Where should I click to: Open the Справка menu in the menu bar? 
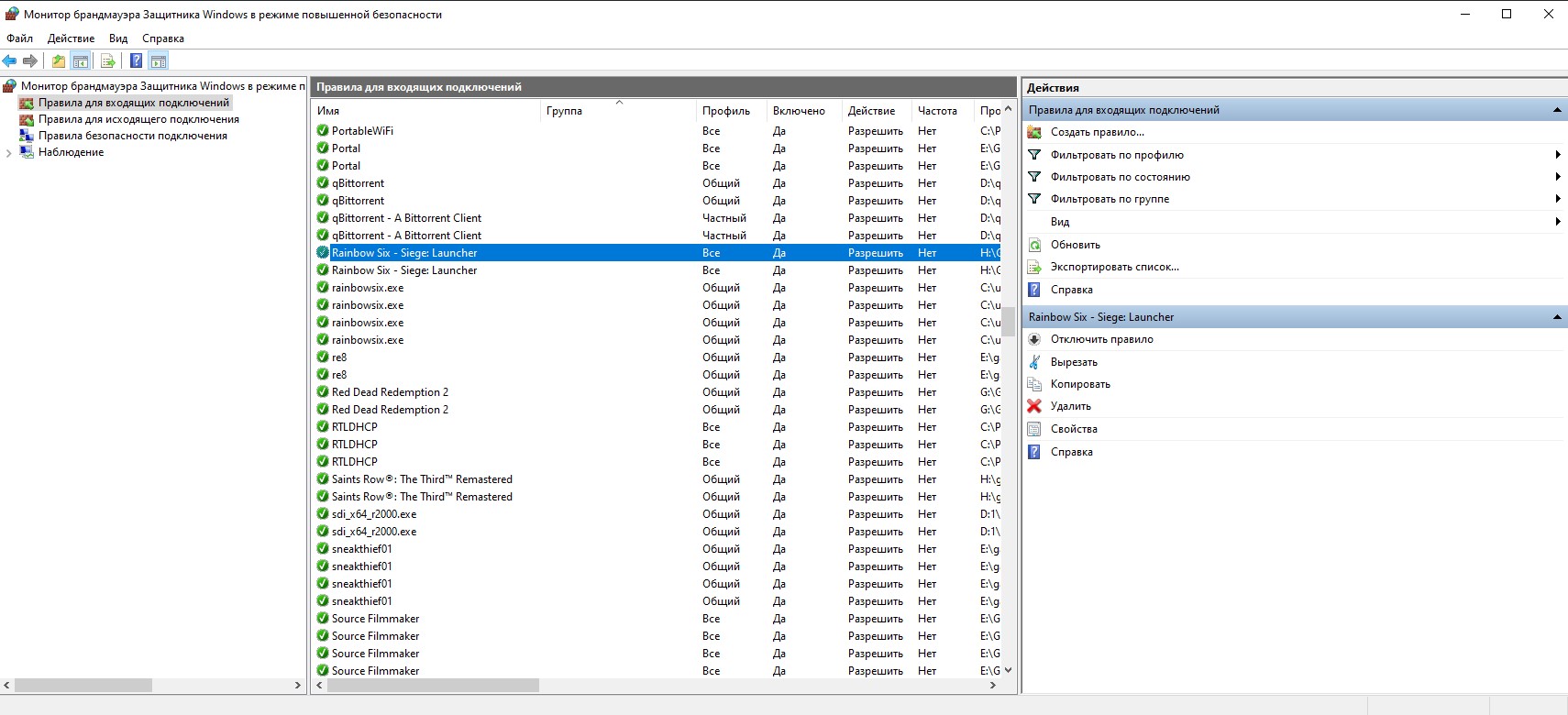point(163,38)
